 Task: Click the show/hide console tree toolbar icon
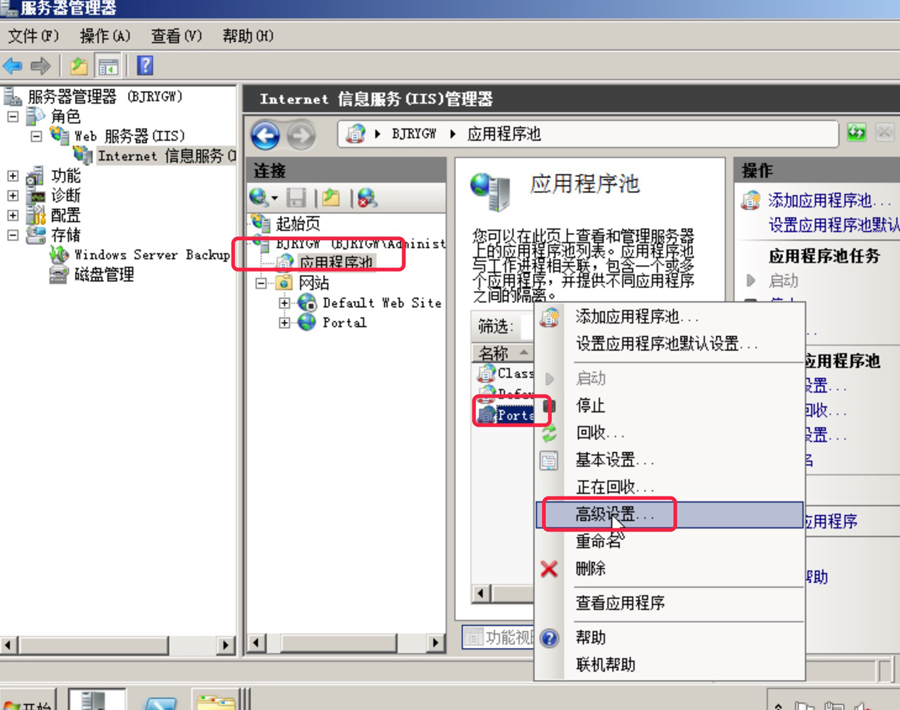tap(108, 66)
